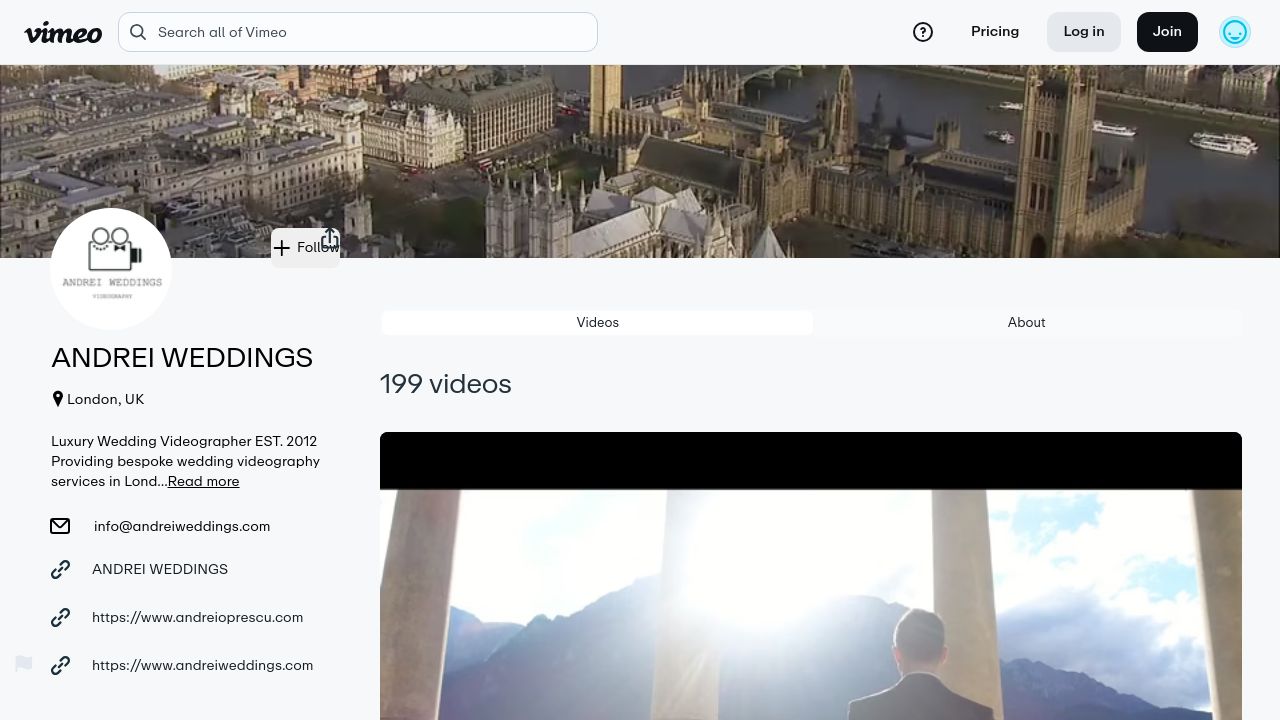Click the London, UK location pin icon

(x=58, y=399)
